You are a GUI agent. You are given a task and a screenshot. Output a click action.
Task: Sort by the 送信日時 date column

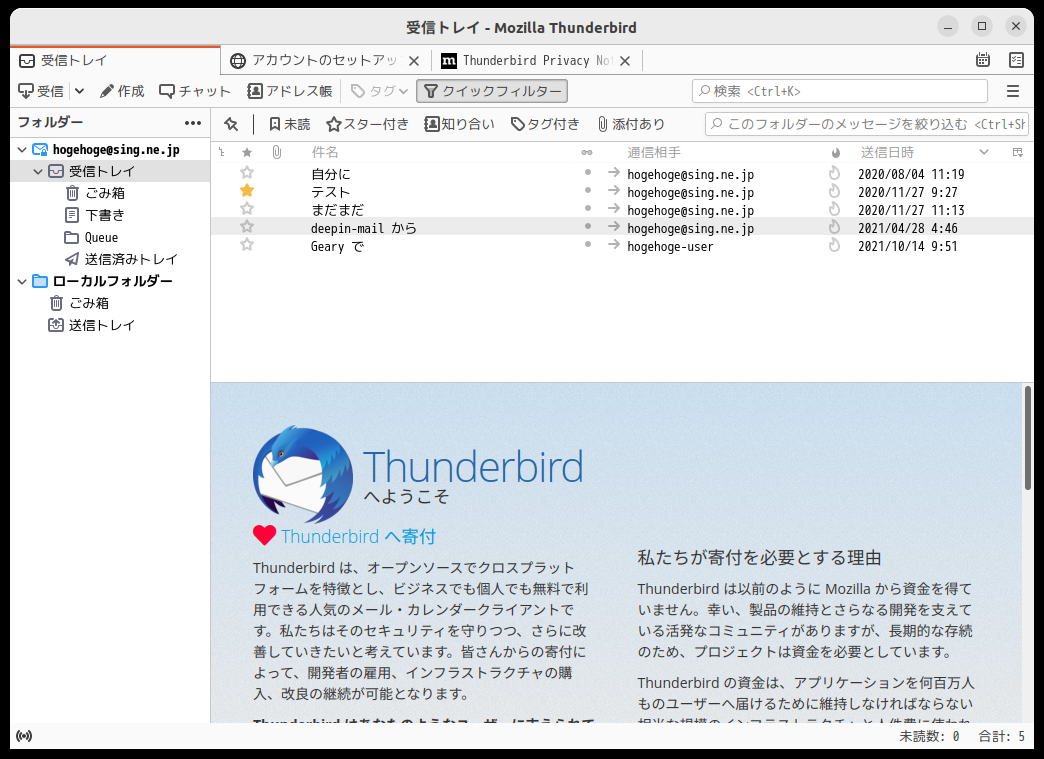click(887, 152)
